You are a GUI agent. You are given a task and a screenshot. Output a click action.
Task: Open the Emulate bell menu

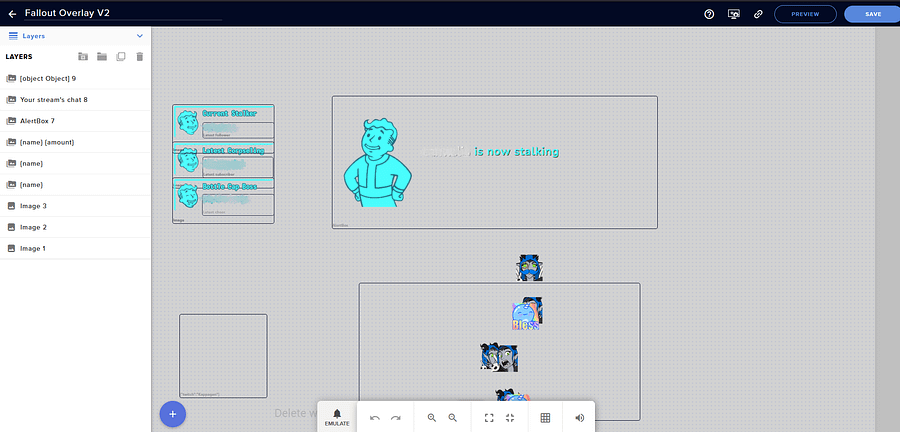tap(337, 417)
